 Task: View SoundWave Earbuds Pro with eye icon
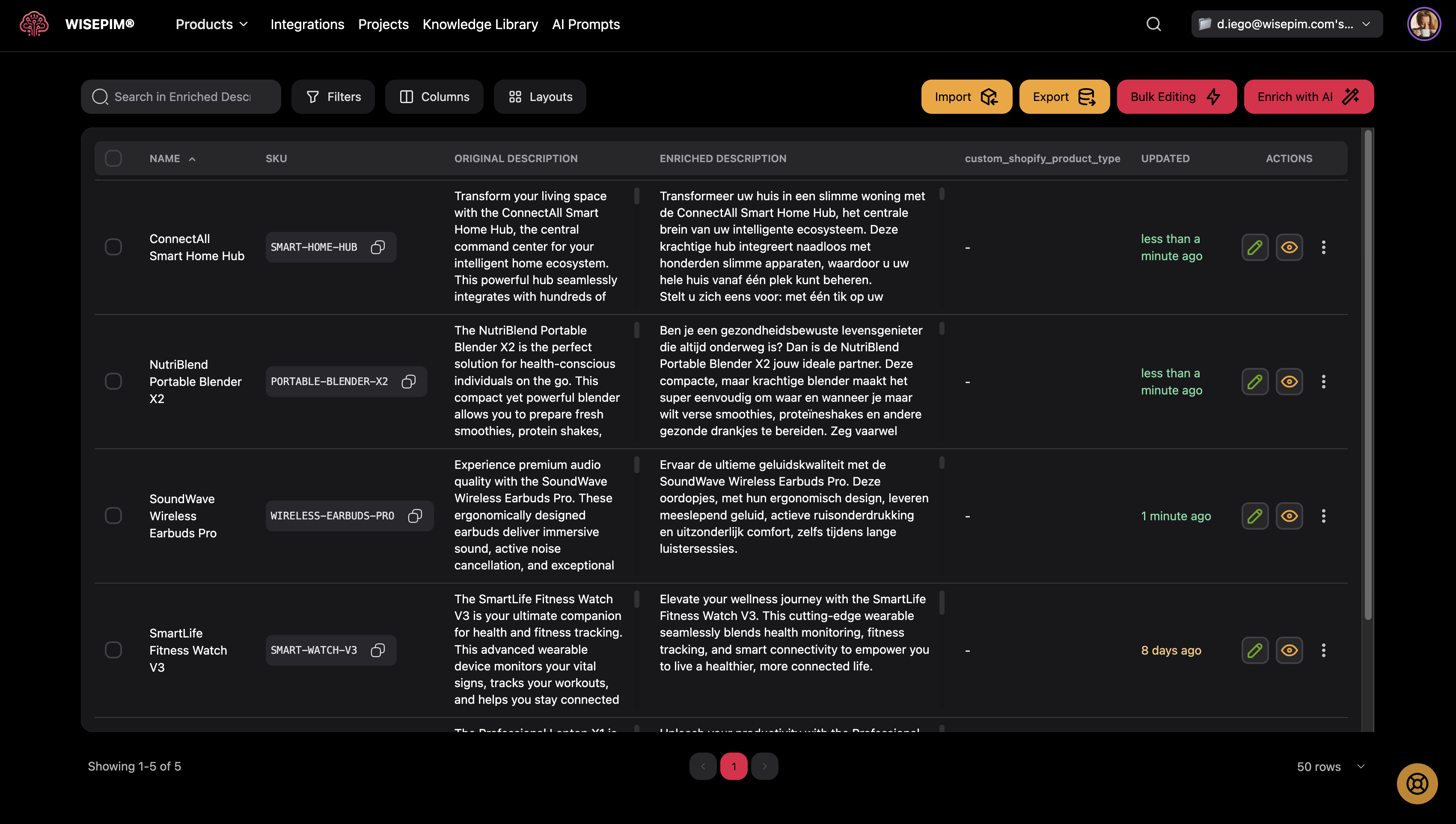coord(1289,516)
